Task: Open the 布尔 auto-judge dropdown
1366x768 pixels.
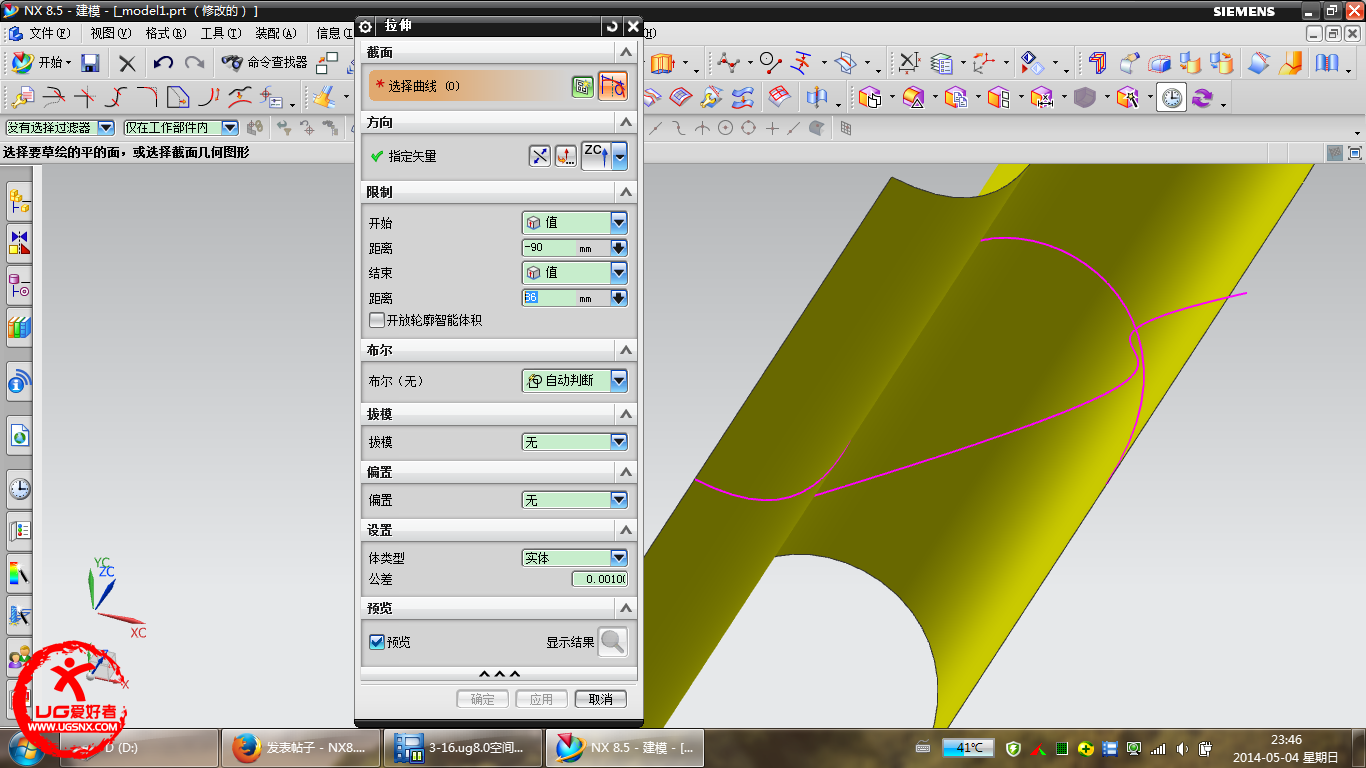Action: [575, 380]
